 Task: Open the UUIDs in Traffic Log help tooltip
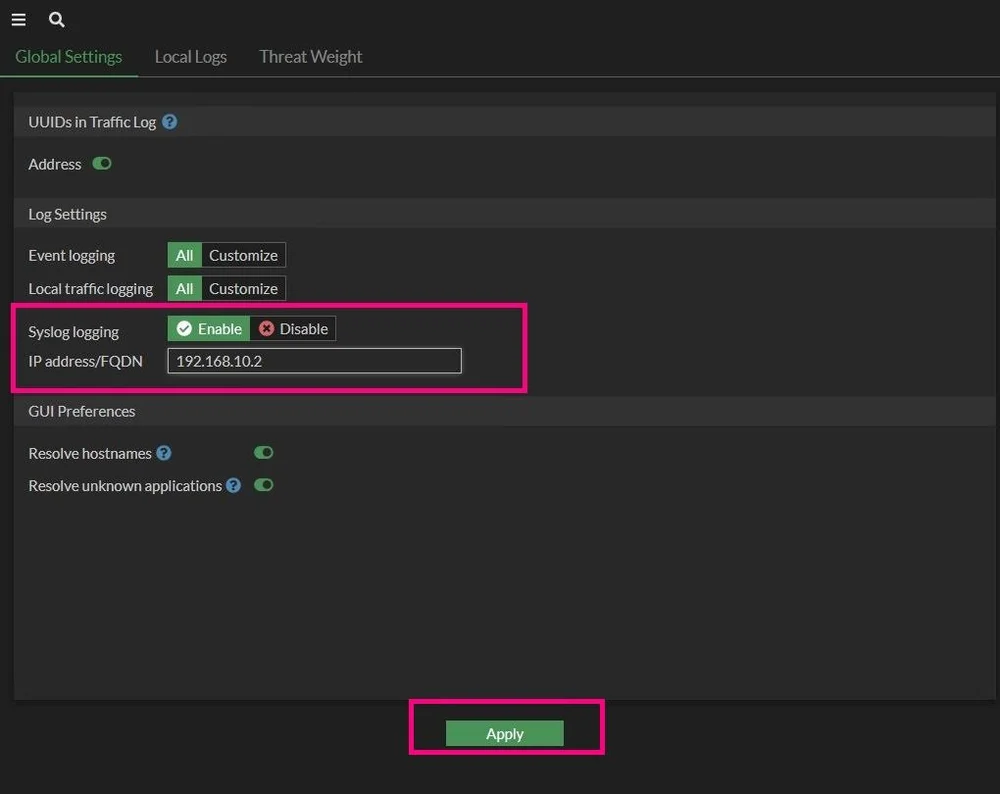[x=169, y=121]
